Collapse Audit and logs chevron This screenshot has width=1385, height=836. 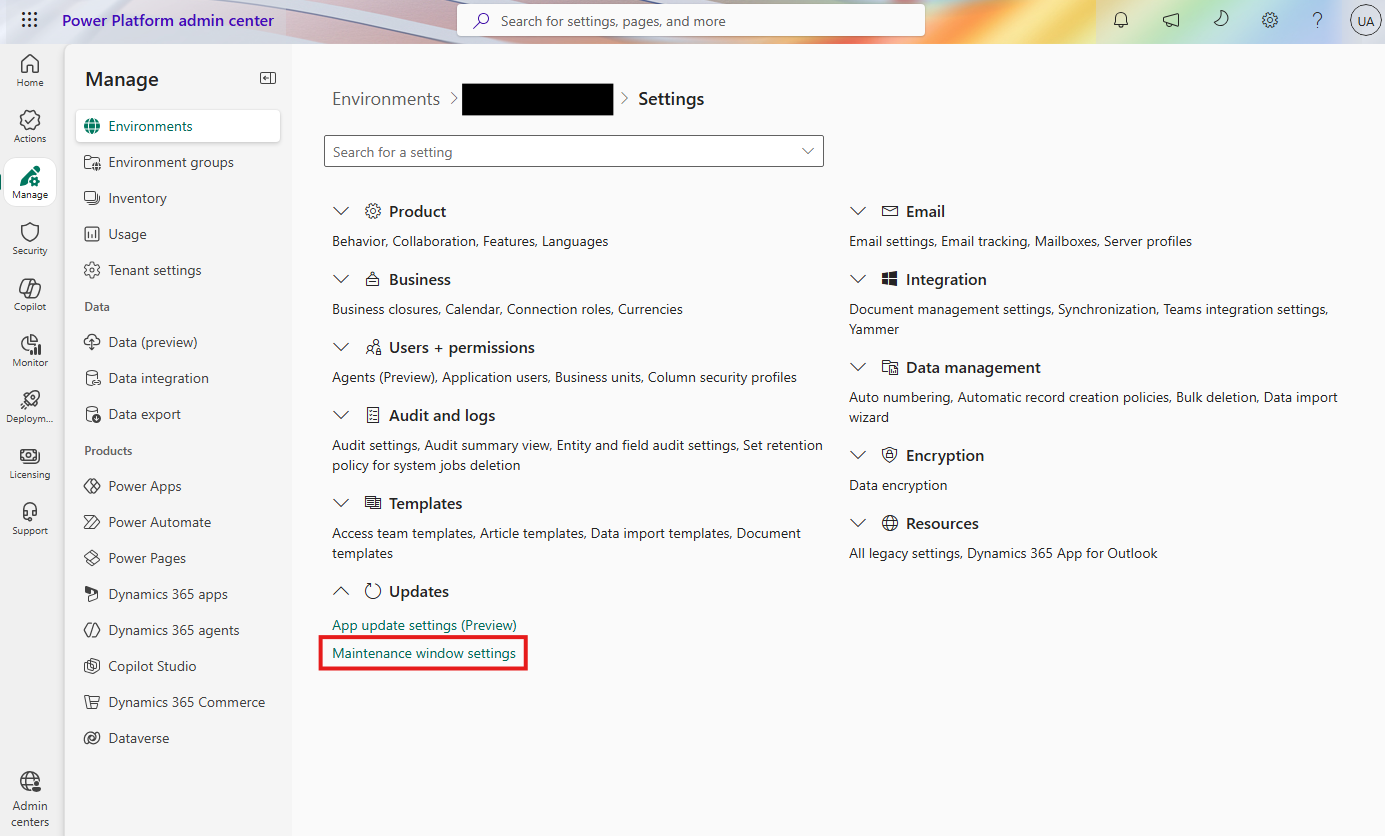(x=341, y=416)
